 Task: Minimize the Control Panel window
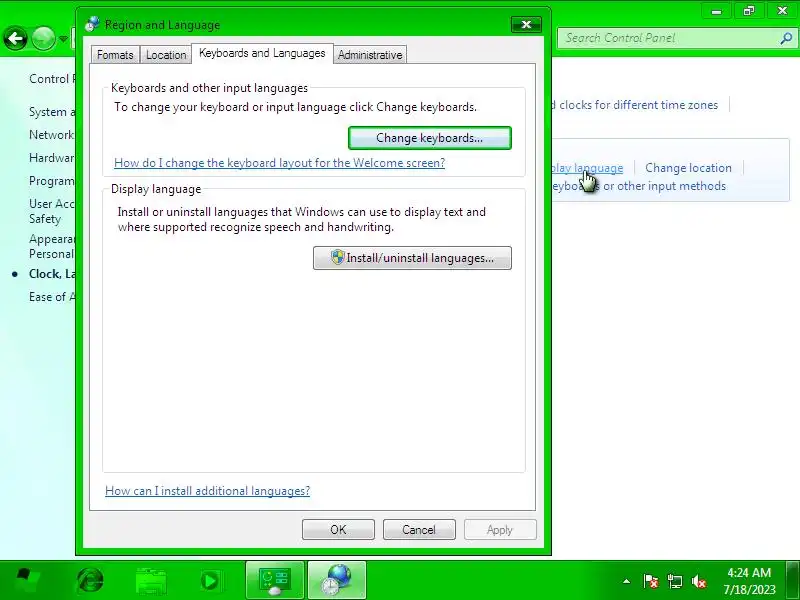point(716,11)
